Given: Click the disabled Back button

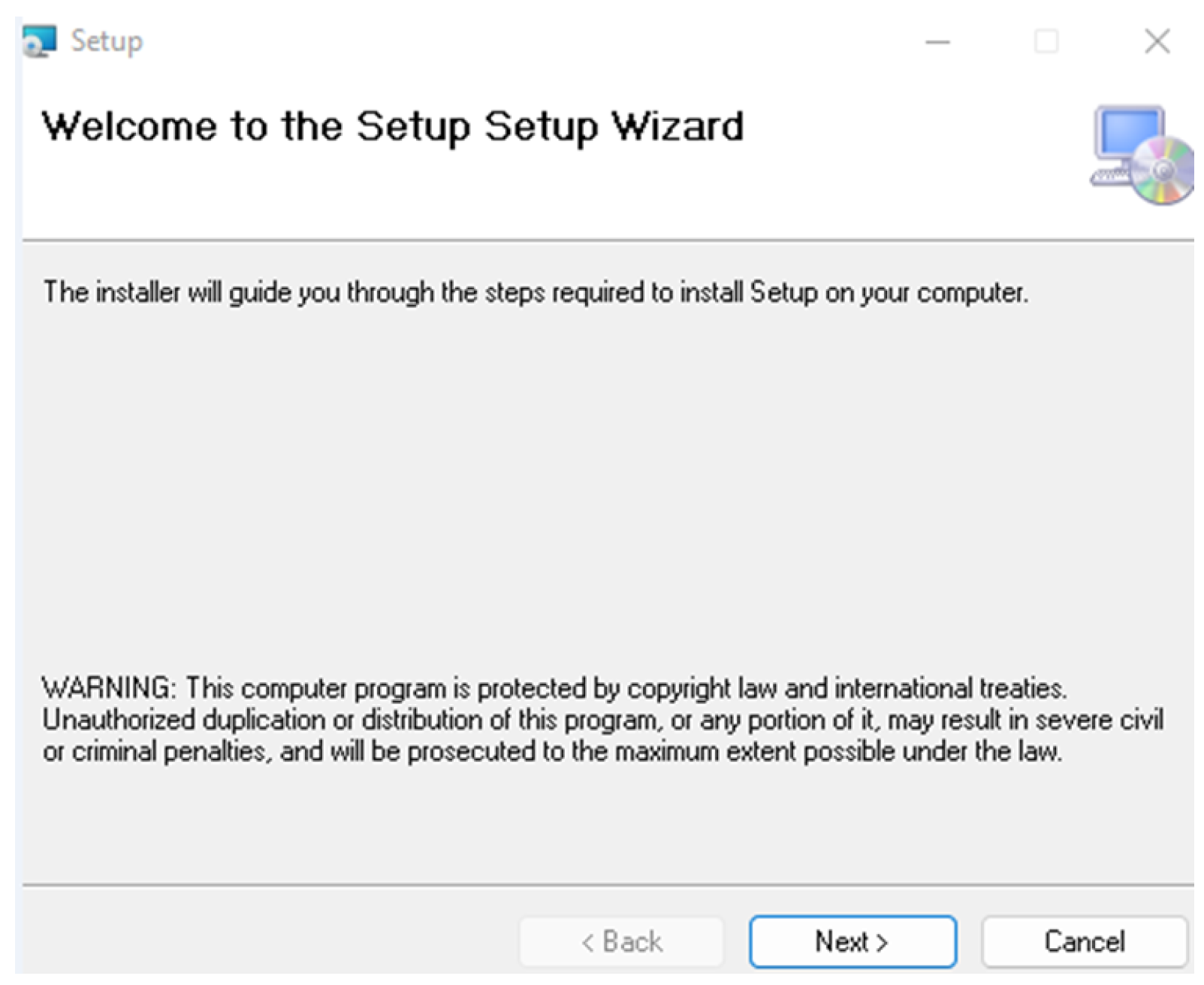Looking at the screenshot, I should point(622,941).
